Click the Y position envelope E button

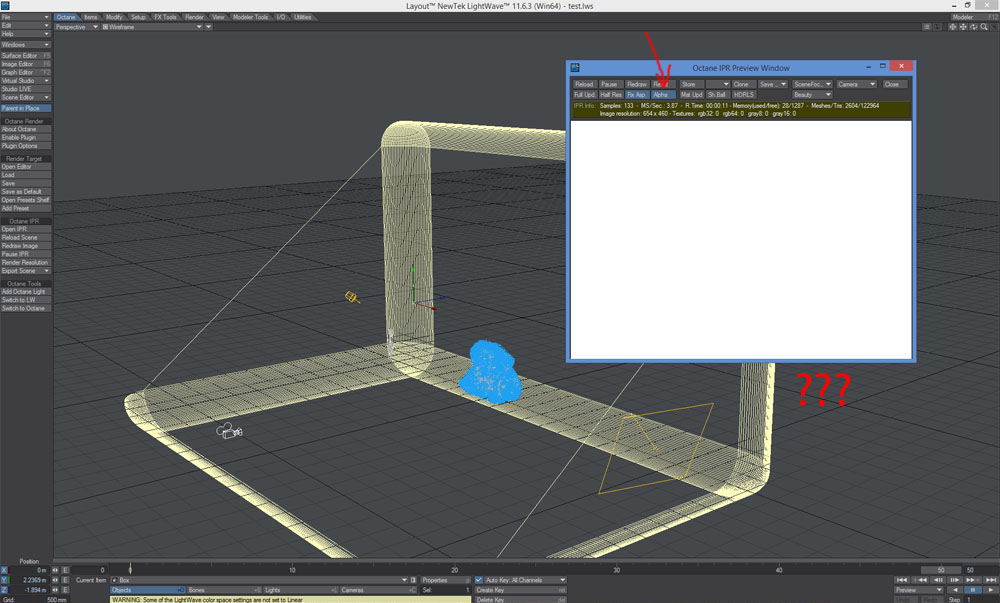(x=65, y=580)
